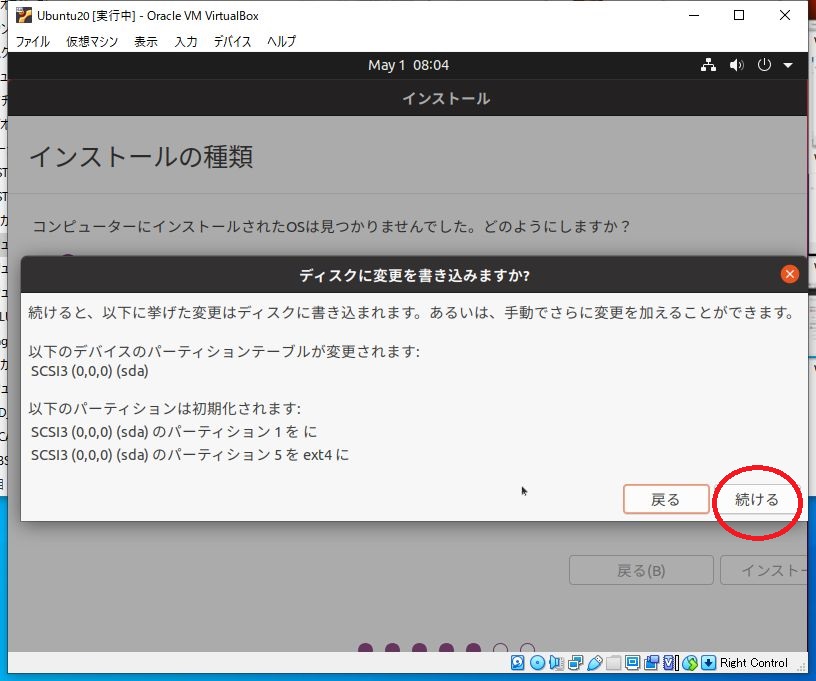Click the インストールの種類 heading
The height and width of the screenshot is (681, 816).
click(141, 157)
